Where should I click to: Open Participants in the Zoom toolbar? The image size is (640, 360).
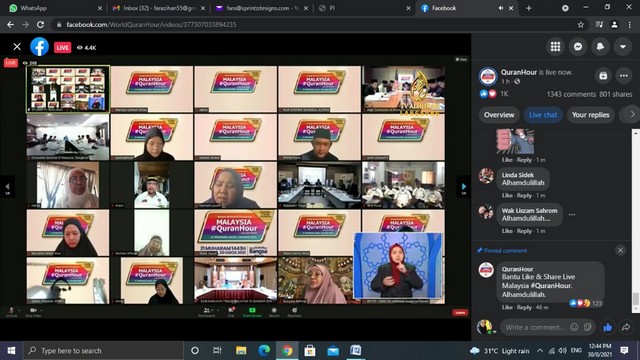point(207,312)
